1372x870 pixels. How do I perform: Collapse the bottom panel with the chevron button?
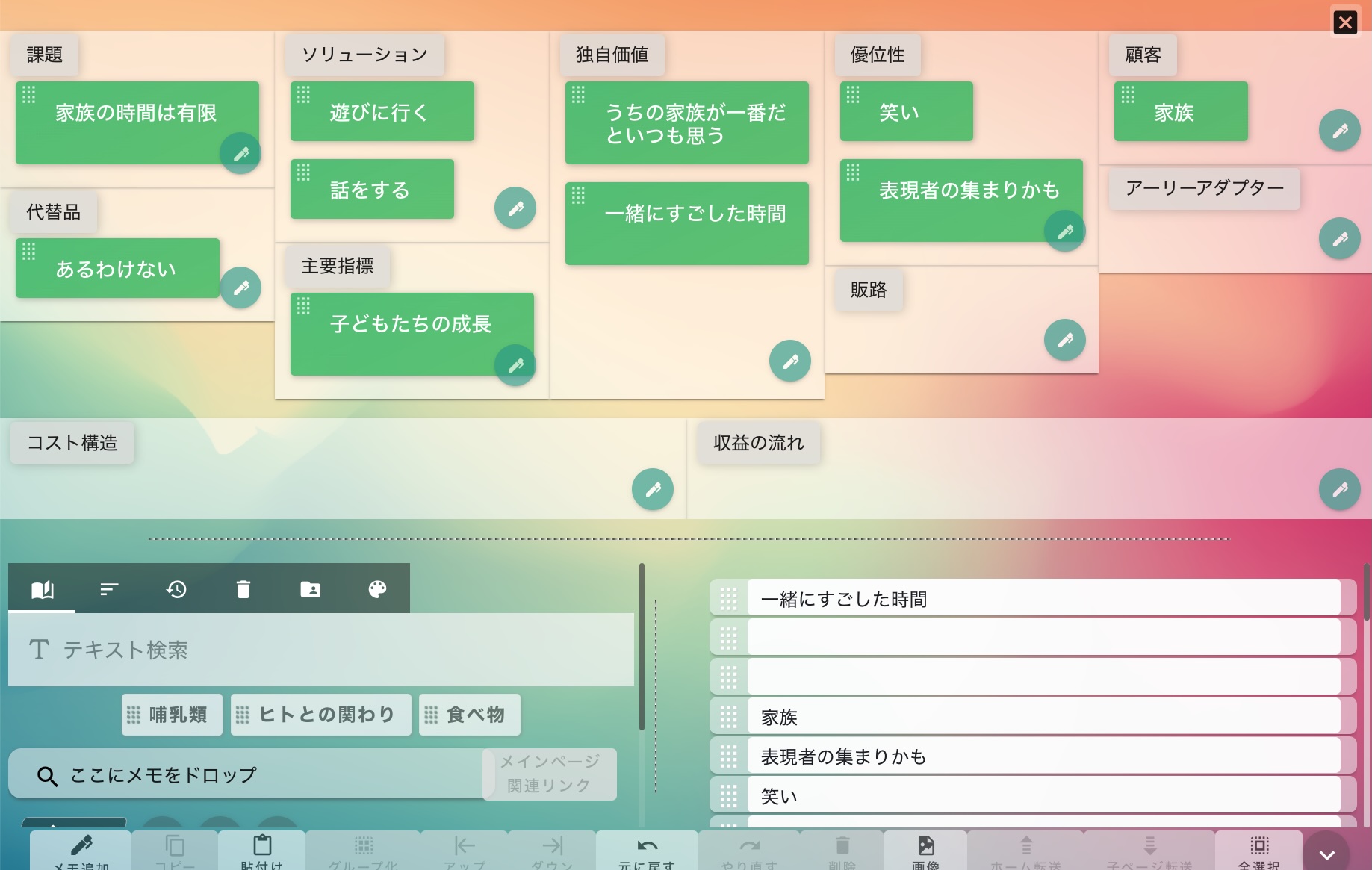1327,854
